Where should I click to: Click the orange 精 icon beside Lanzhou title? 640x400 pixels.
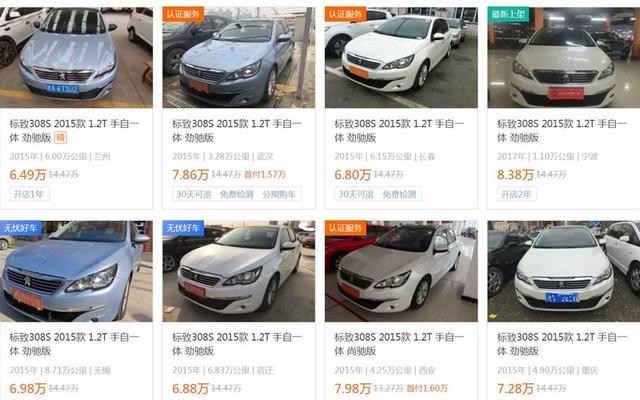click(x=60, y=138)
